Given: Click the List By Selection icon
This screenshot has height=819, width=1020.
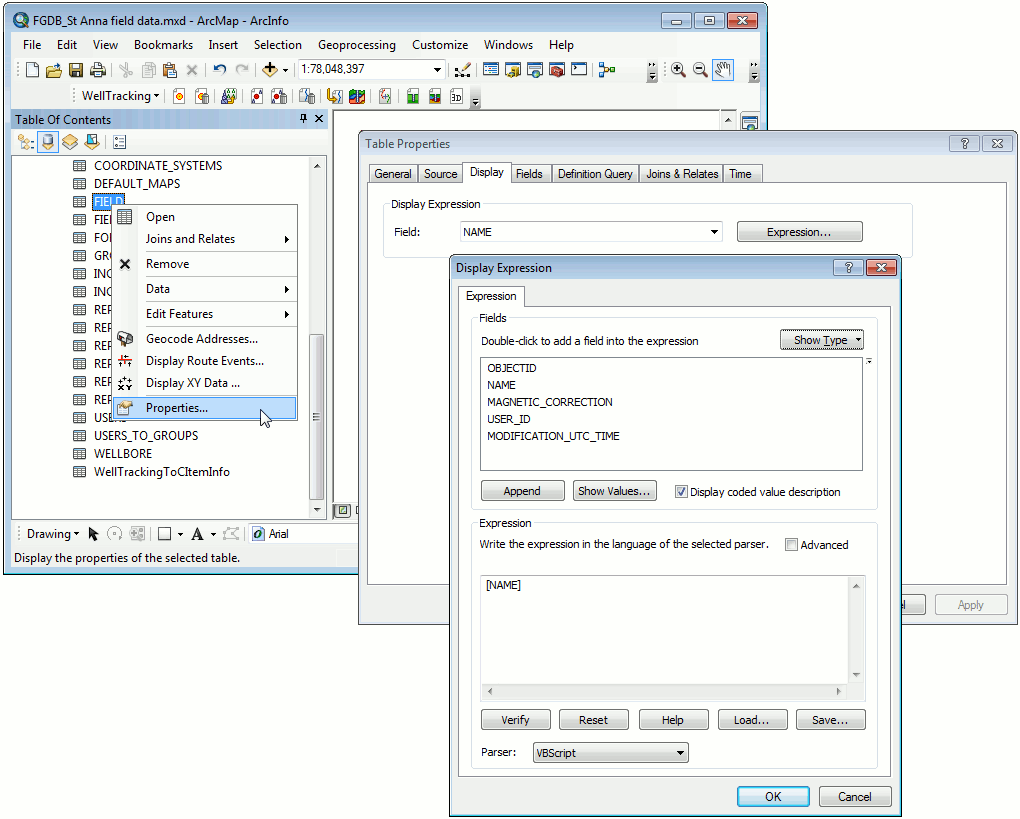Looking at the screenshot, I should 92,142.
